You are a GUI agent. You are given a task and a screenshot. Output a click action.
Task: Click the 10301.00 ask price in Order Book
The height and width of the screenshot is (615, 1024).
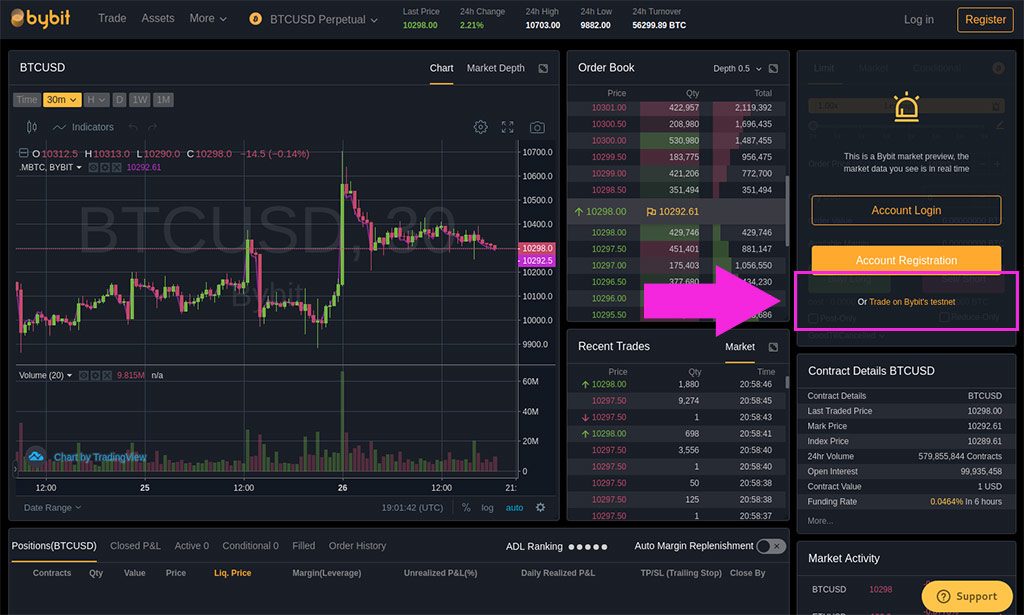(x=609, y=108)
